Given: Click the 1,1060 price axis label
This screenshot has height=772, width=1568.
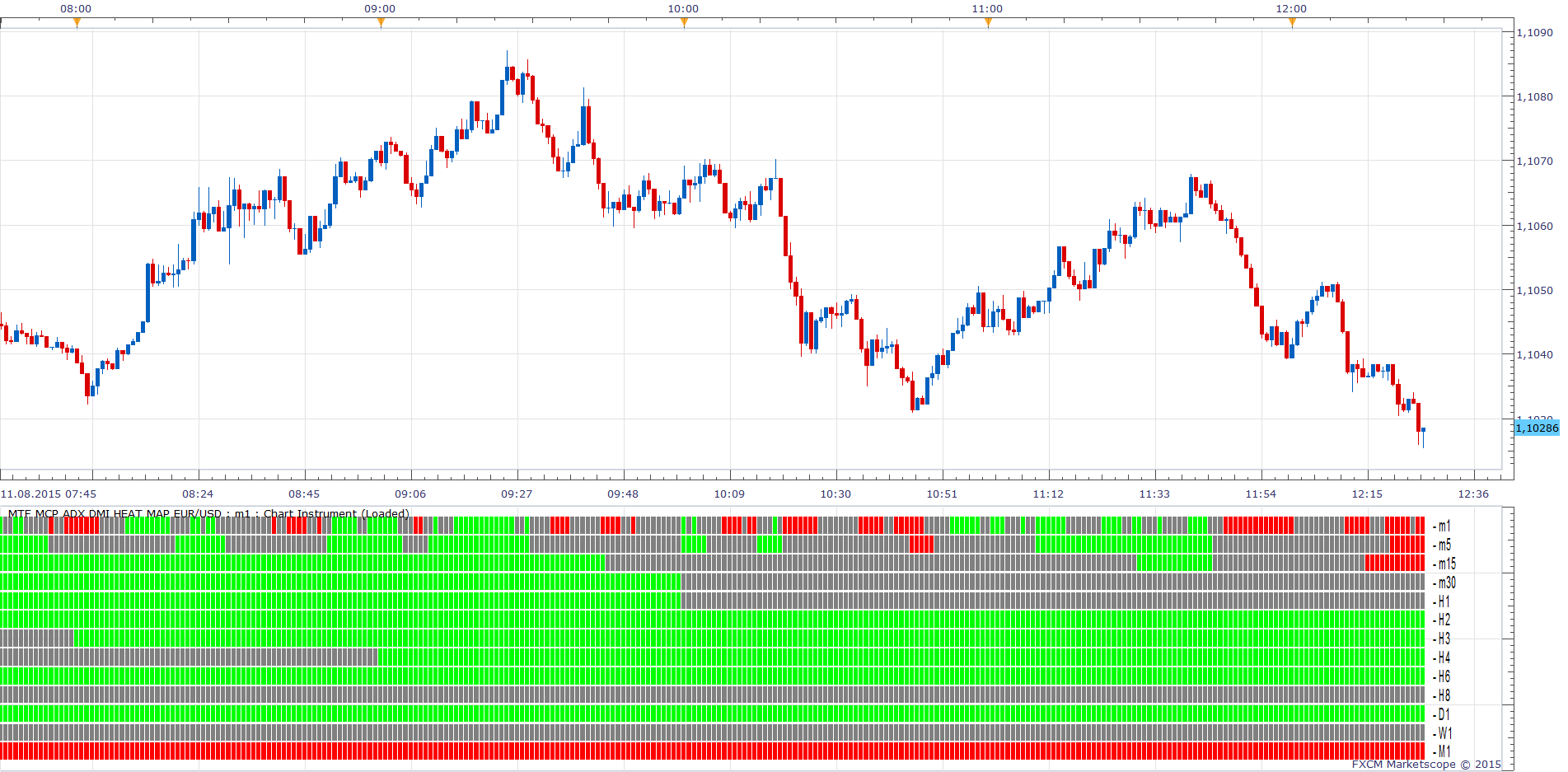Looking at the screenshot, I should click(1535, 227).
